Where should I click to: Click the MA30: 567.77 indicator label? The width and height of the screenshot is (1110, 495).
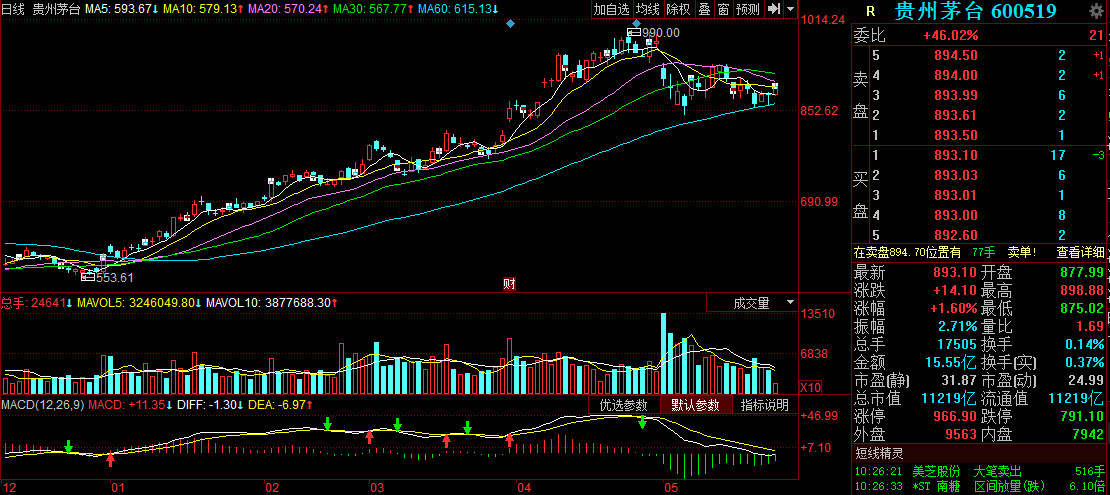(373, 9)
